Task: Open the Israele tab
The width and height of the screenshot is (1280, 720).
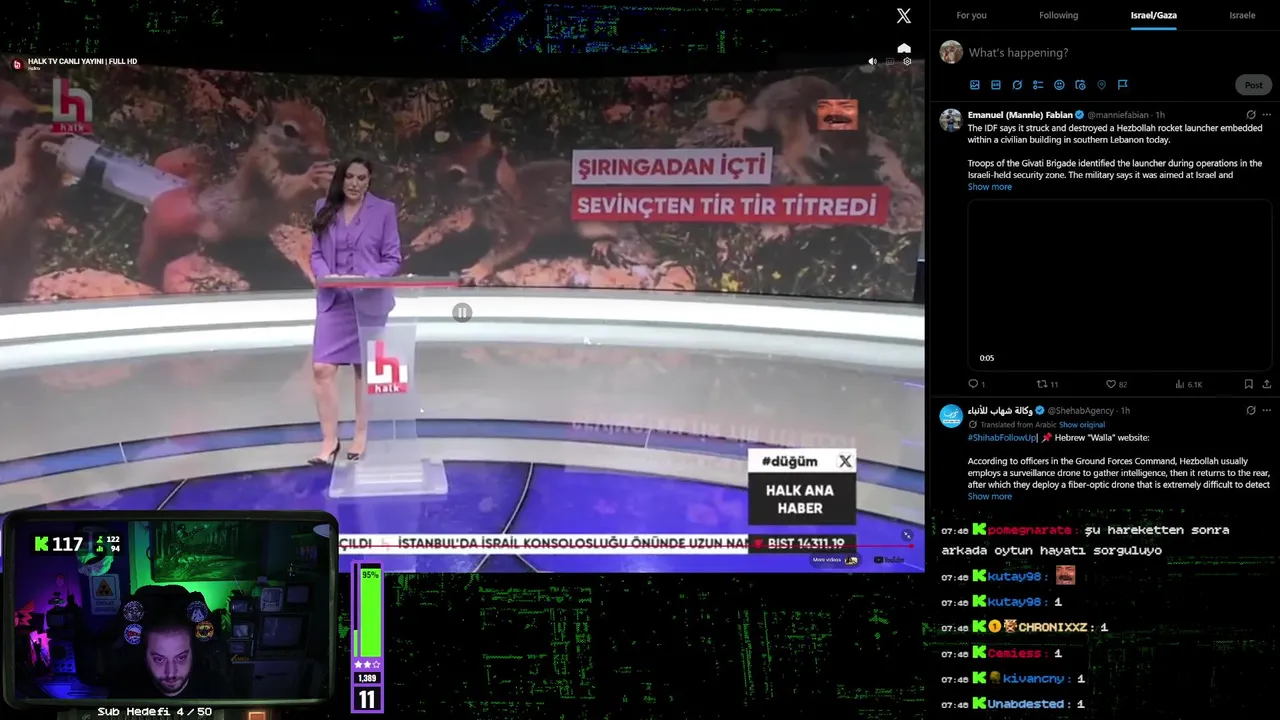Action: (x=1242, y=15)
